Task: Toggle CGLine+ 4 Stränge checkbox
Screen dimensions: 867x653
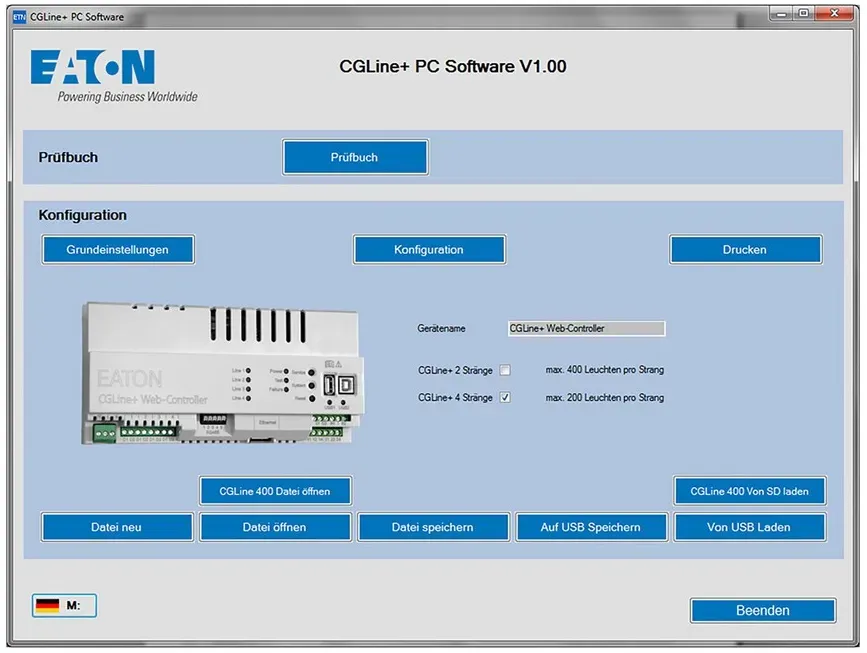Action: tap(505, 398)
